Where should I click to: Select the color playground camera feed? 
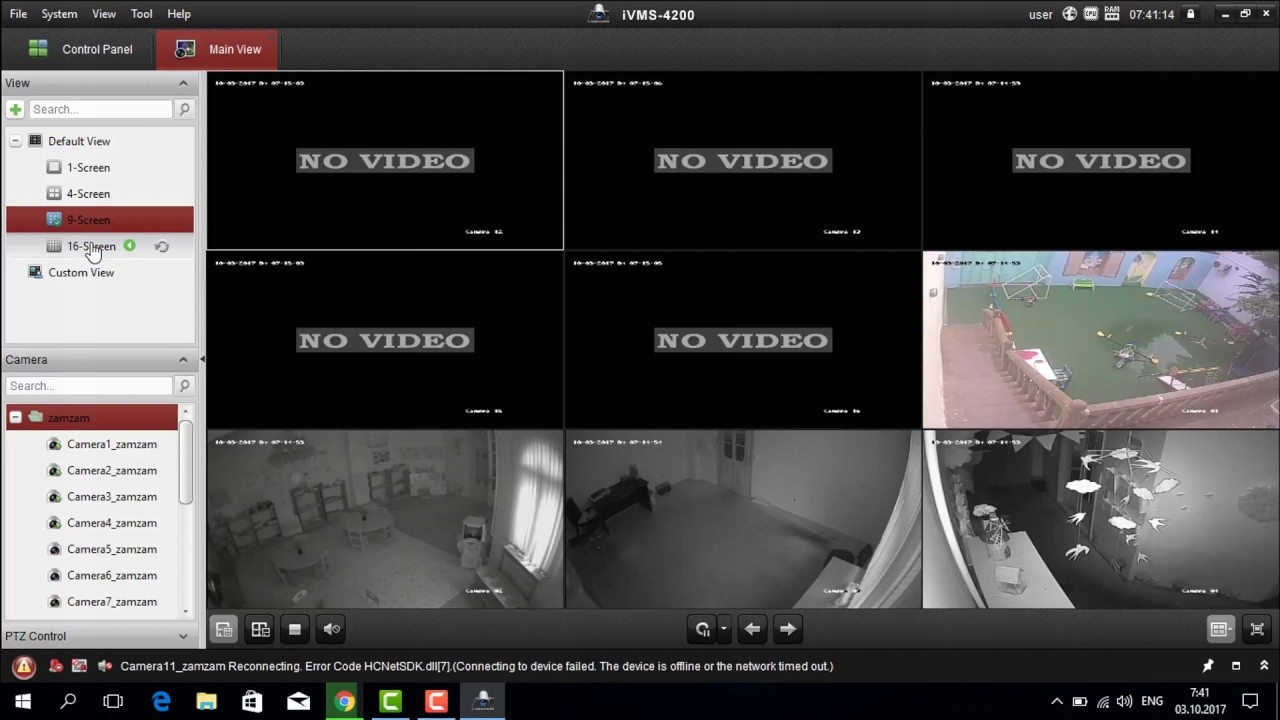[x=1101, y=340]
